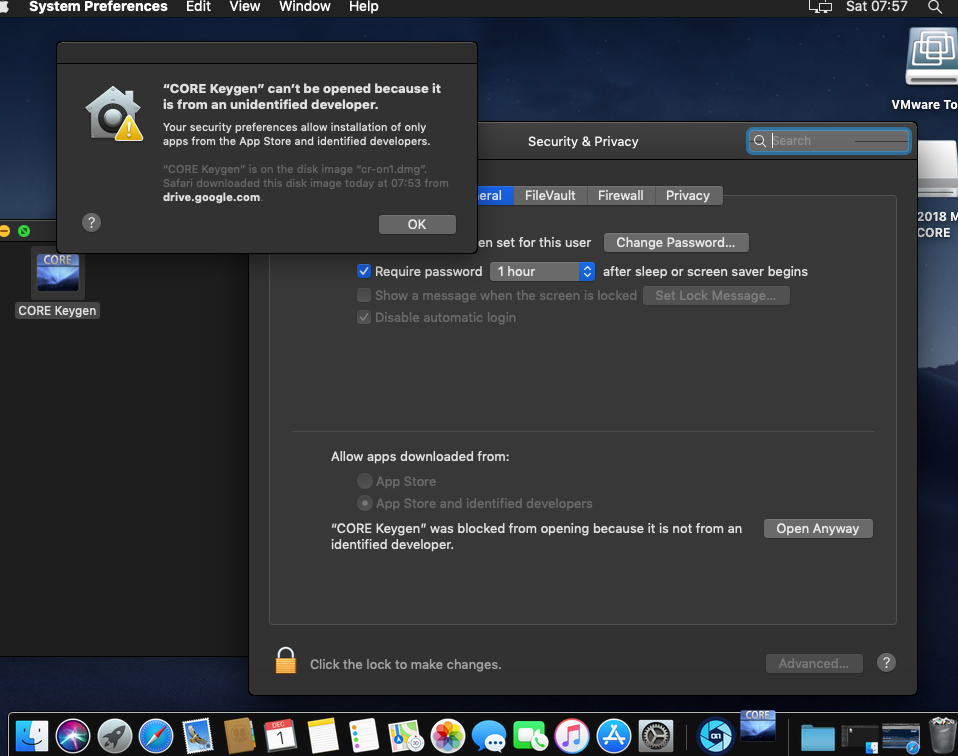
Task: Switch to the Privacy tab
Action: (x=688, y=196)
